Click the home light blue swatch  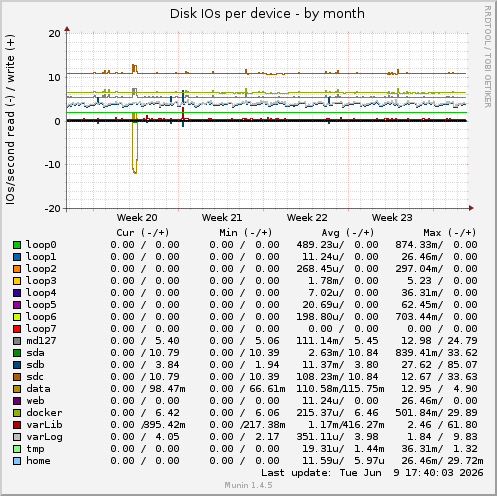17,461
